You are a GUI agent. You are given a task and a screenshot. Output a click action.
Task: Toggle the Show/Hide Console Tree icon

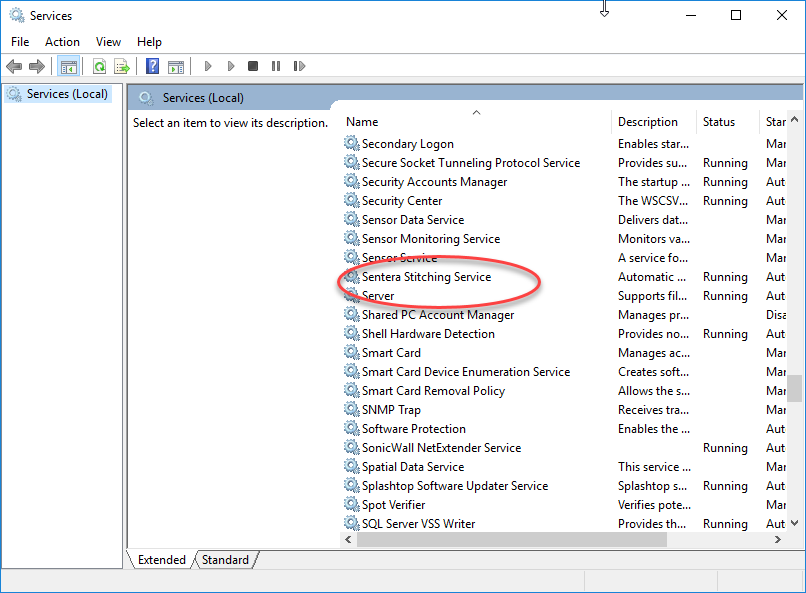(68, 67)
